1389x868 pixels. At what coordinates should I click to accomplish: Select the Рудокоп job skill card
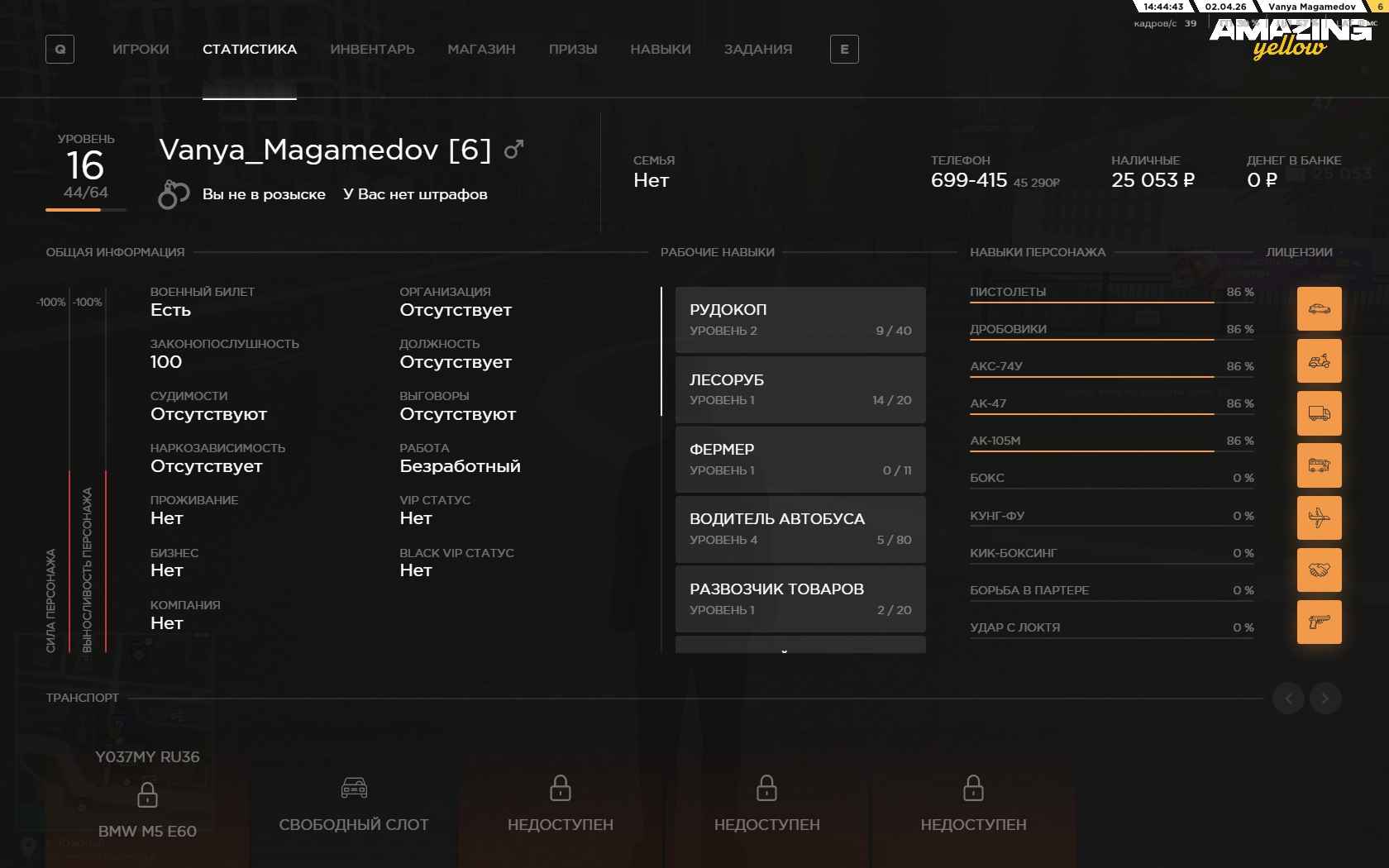(x=800, y=320)
